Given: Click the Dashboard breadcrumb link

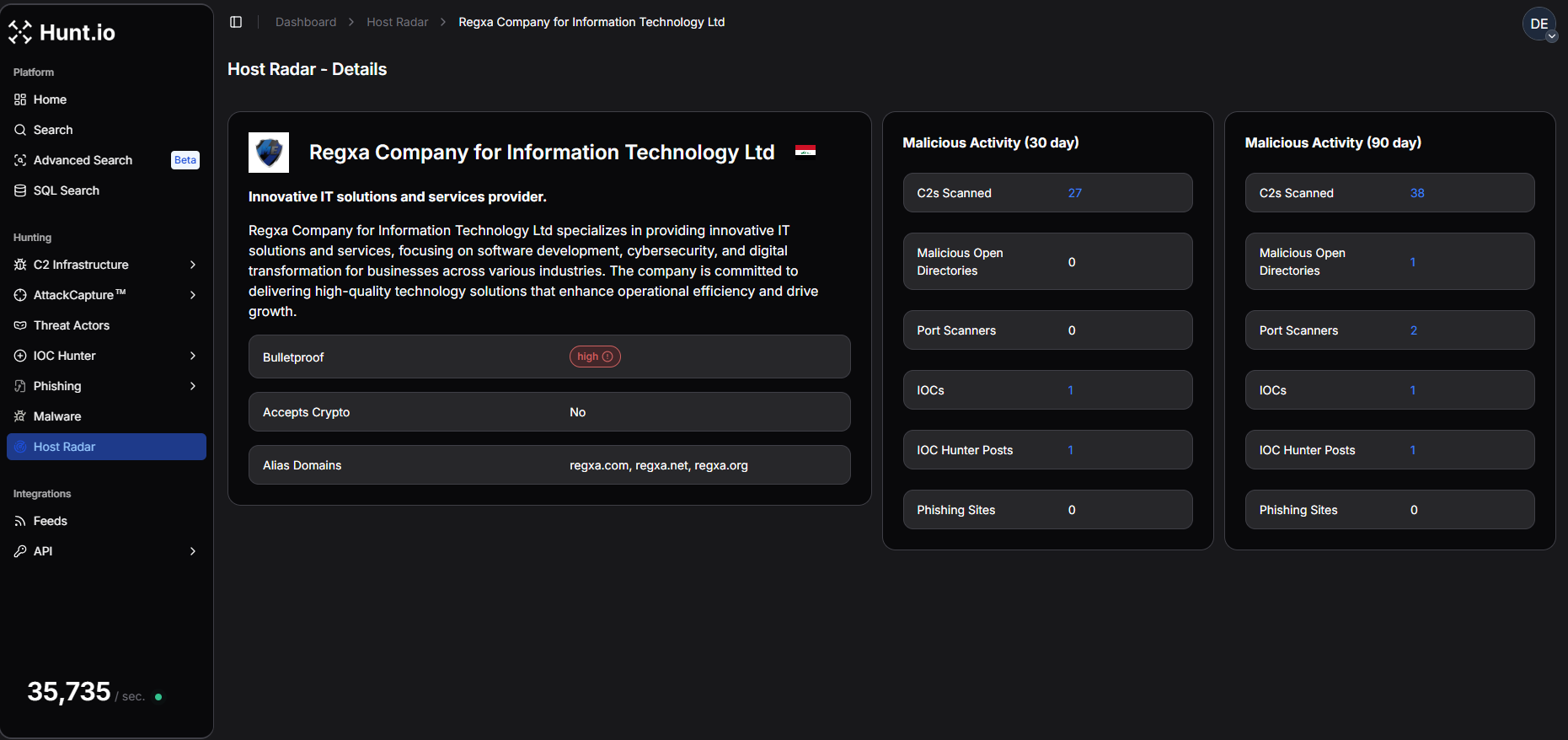Looking at the screenshot, I should [x=306, y=22].
